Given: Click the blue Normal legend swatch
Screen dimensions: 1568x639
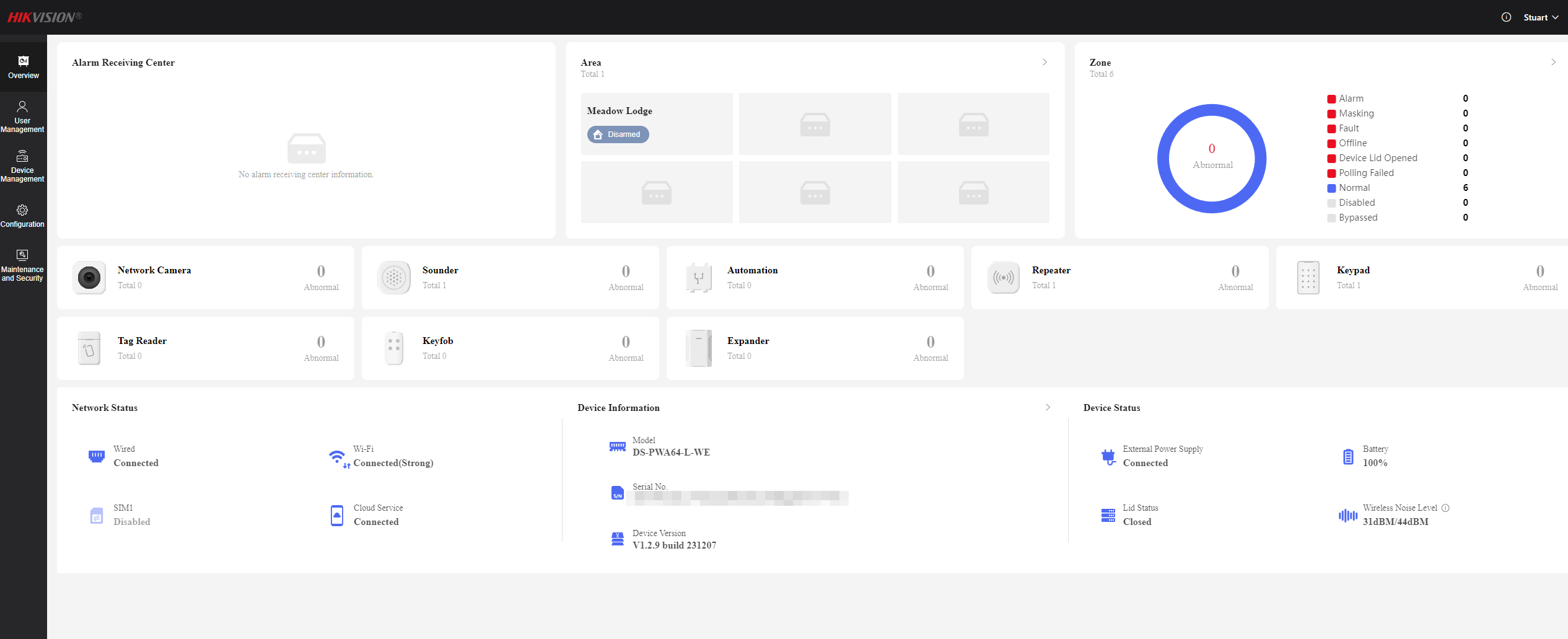Looking at the screenshot, I should [x=1331, y=188].
